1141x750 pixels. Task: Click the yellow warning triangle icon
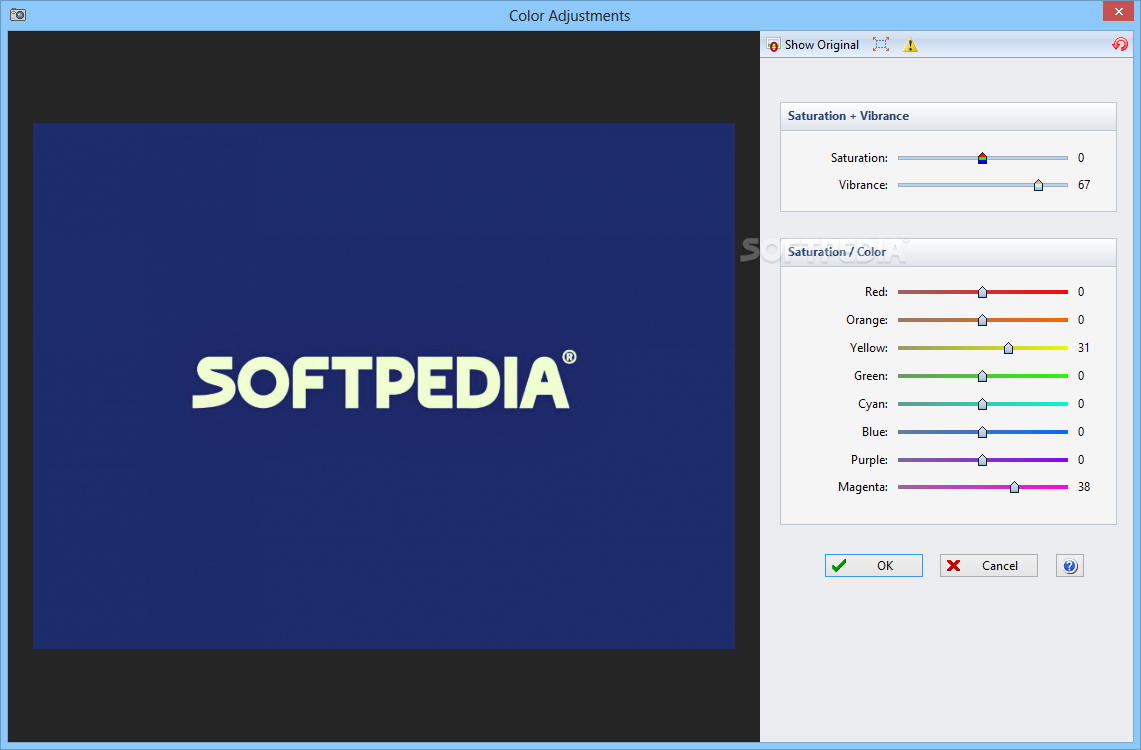click(x=910, y=45)
